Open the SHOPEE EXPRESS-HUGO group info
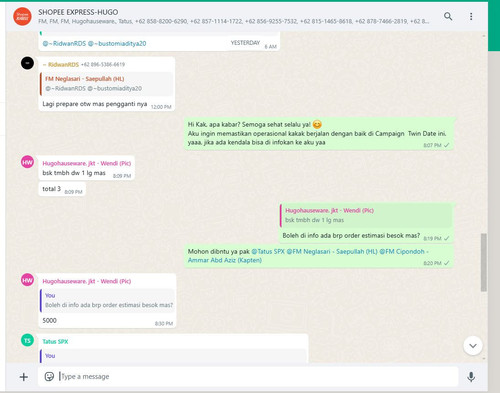Screen dimensions: 500x393 tap(78, 12)
